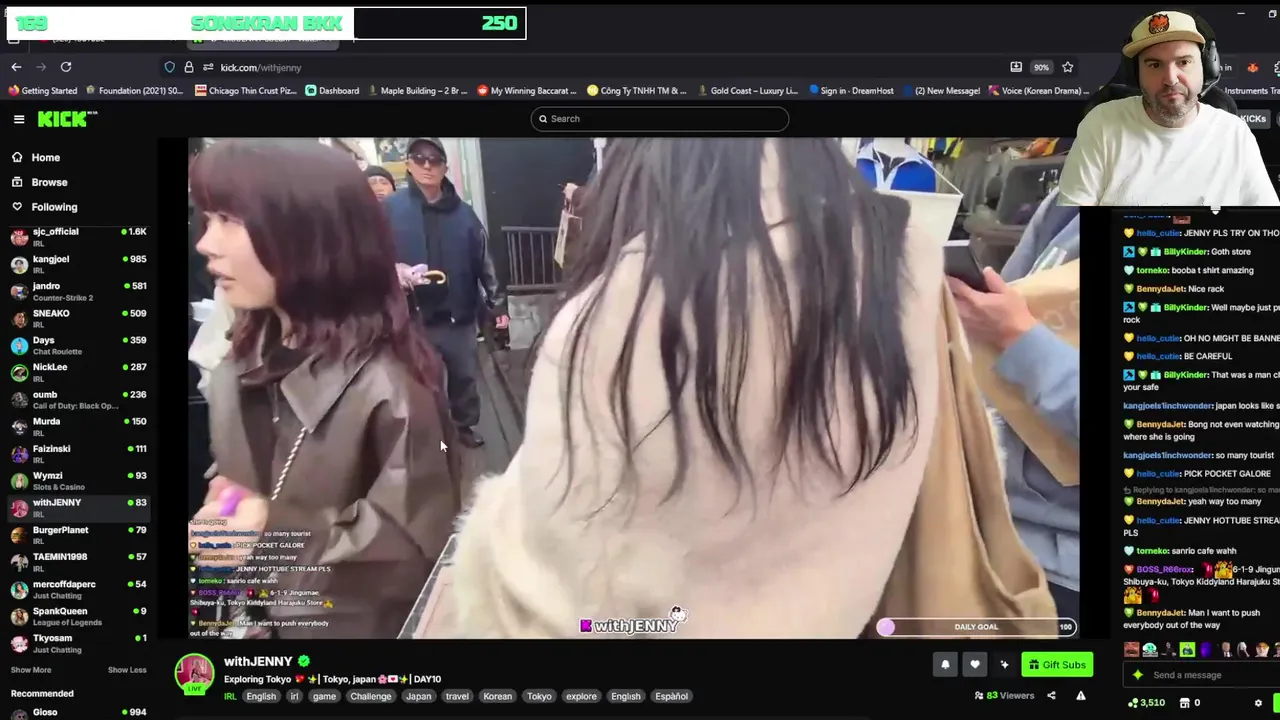Select the Japan tag
This screenshot has height=720, width=1280.
point(419,697)
